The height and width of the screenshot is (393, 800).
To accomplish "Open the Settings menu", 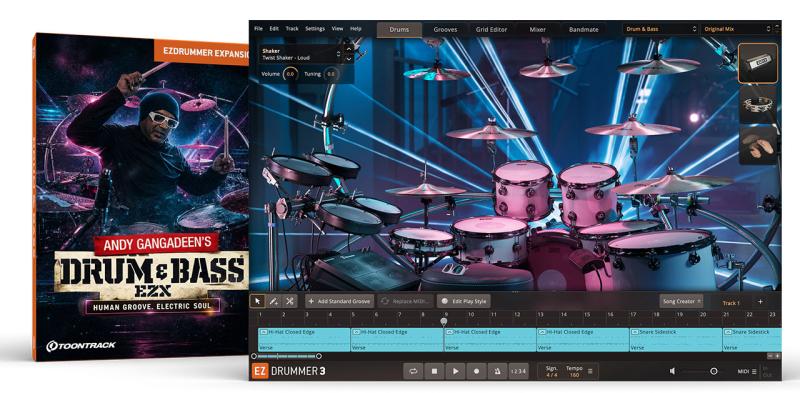I will point(315,29).
